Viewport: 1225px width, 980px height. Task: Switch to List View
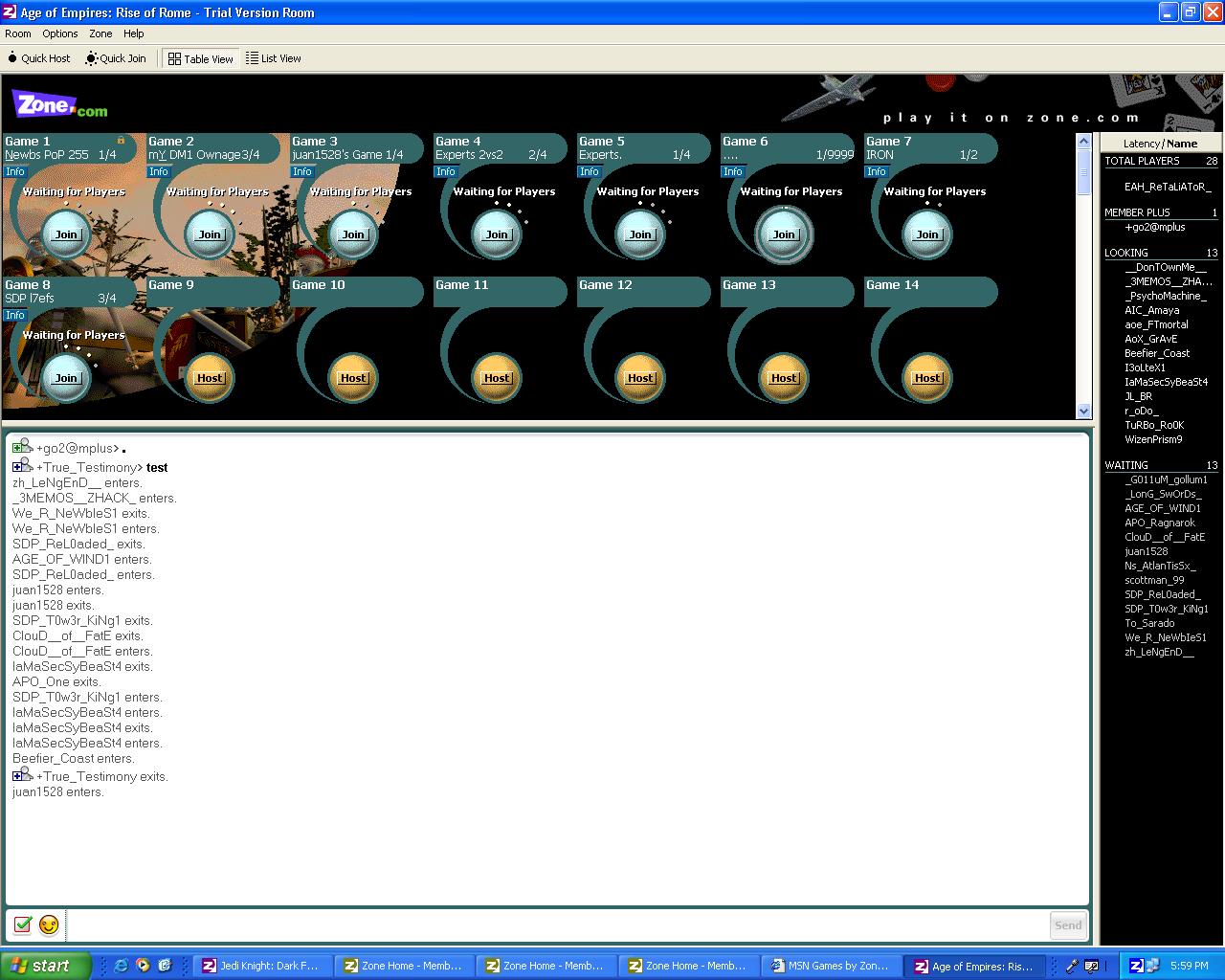point(274,58)
